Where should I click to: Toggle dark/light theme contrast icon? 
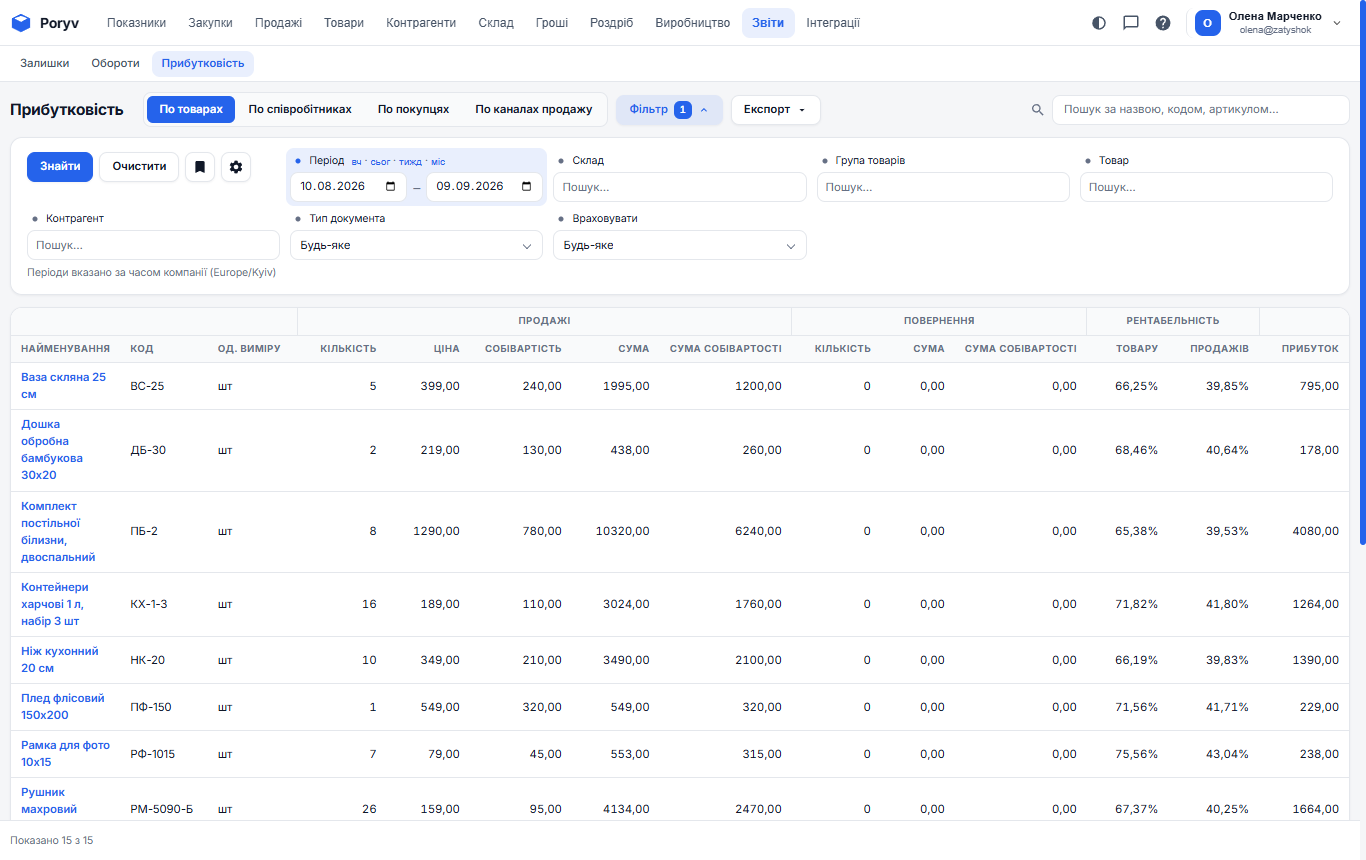[x=1099, y=23]
